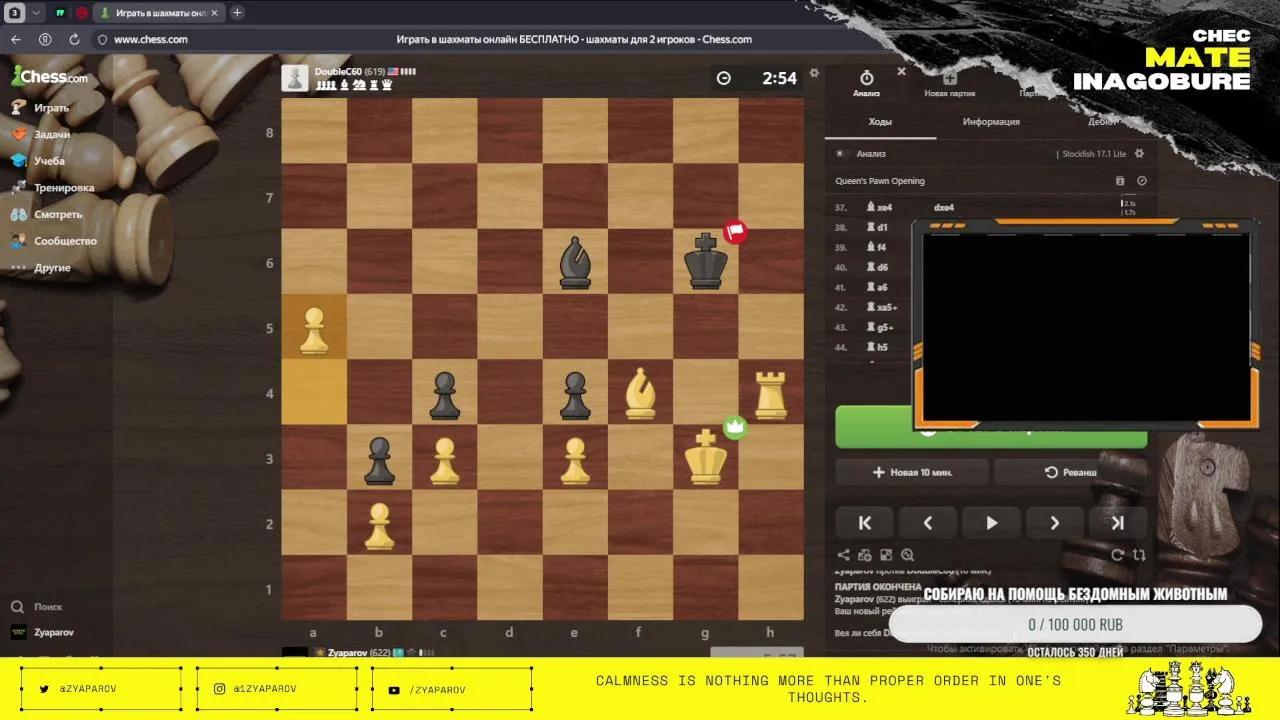1280x720 pixels.
Task: Open the Новая партия panel
Action: click(x=949, y=83)
